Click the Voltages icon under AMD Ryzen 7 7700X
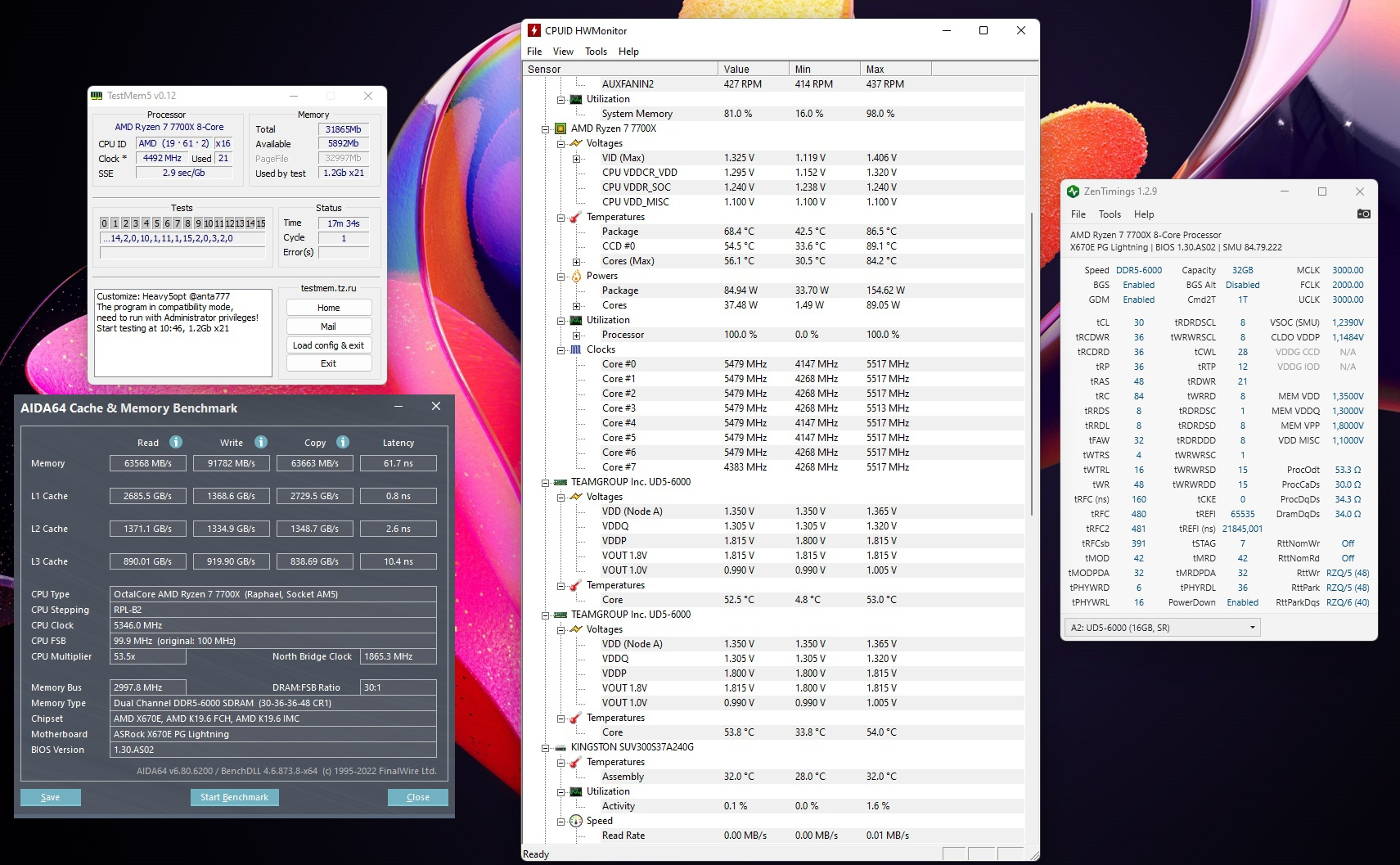Viewport: 1400px width, 865px height. pyautogui.click(x=576, y=143)
